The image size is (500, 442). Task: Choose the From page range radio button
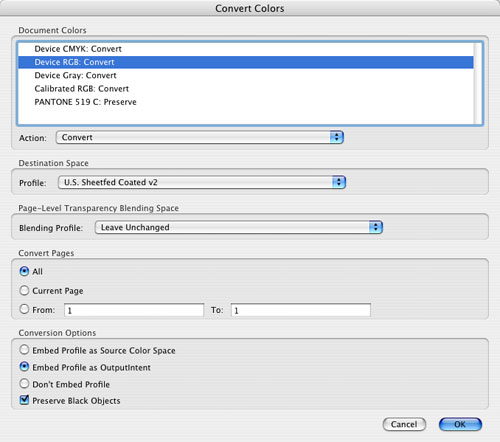[x=24, y=309]
